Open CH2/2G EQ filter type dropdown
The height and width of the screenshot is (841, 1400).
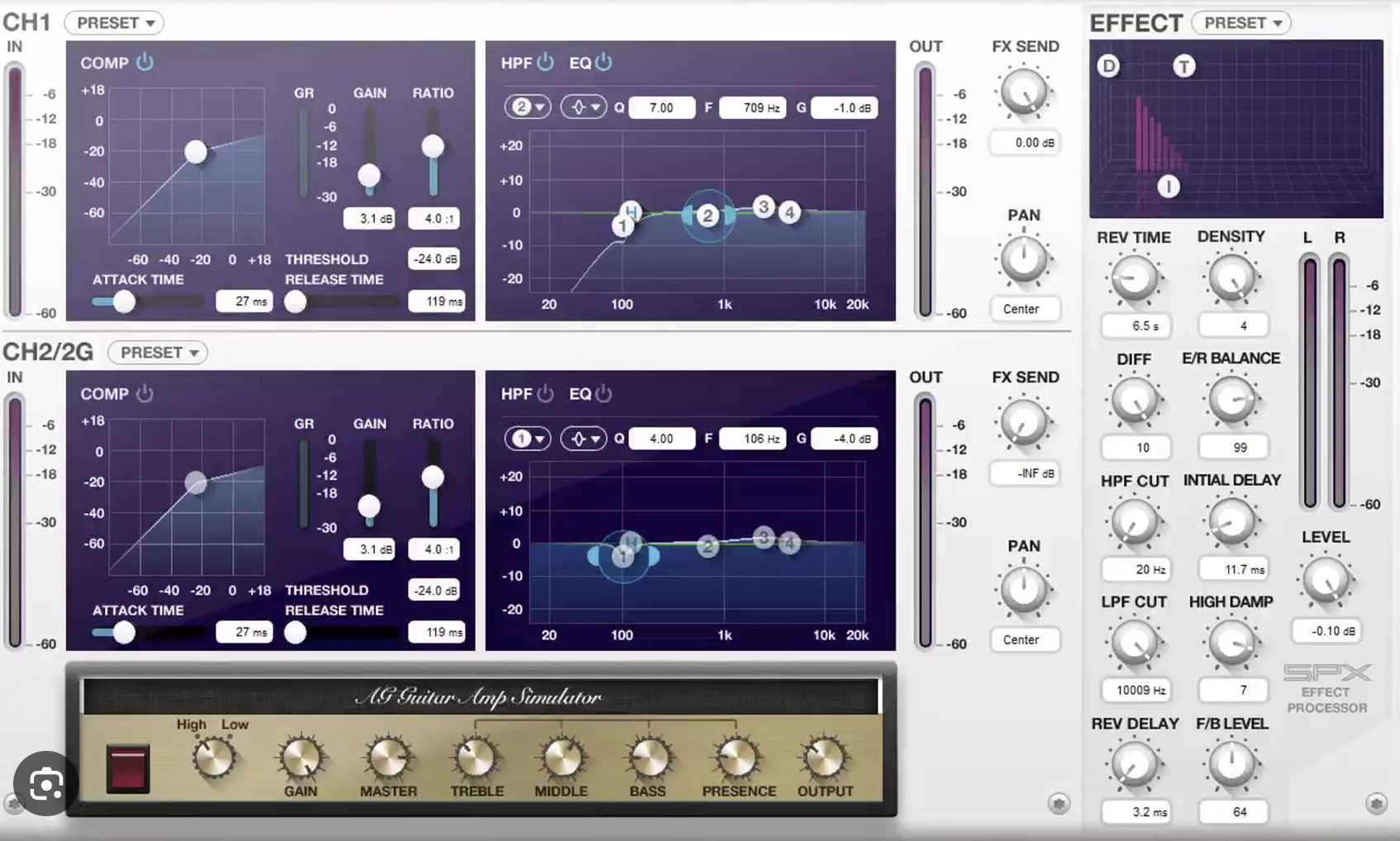(x=583, y=439)
